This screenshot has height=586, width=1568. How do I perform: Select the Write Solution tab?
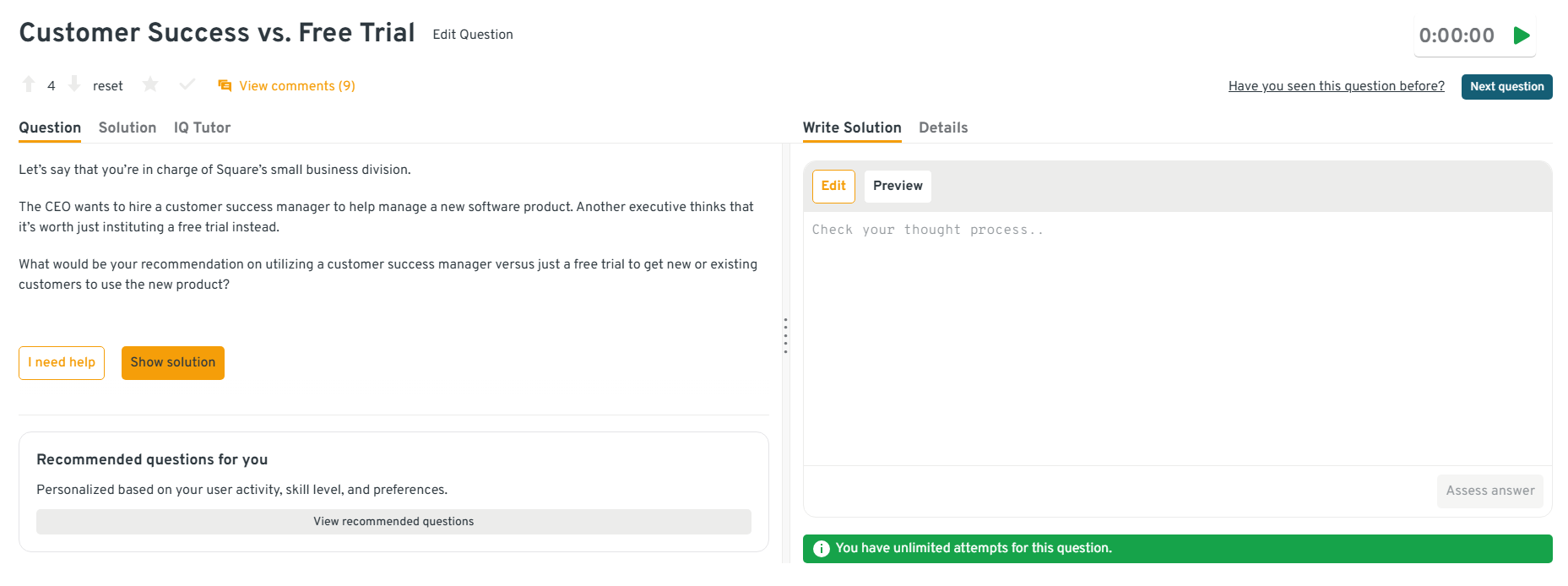click(x=852, y=128)
